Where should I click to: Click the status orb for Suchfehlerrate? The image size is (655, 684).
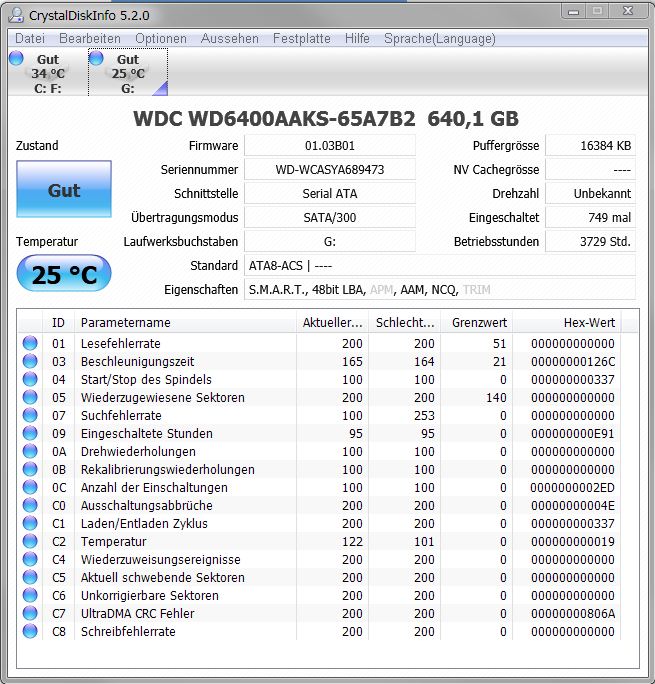[x=30, y=415]
